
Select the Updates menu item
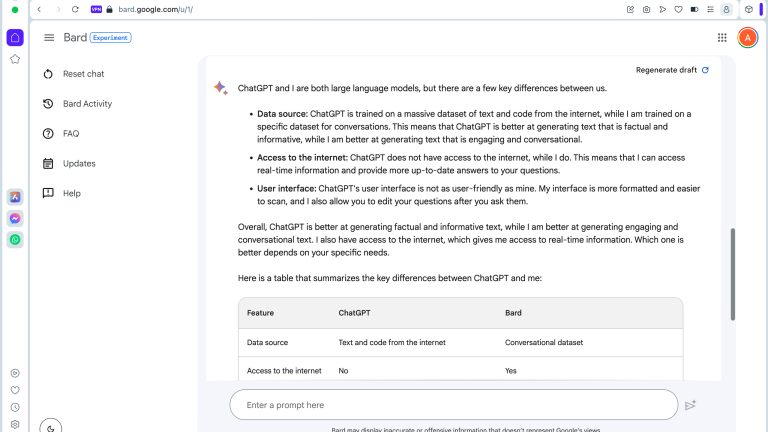click(x=79, y=164)
